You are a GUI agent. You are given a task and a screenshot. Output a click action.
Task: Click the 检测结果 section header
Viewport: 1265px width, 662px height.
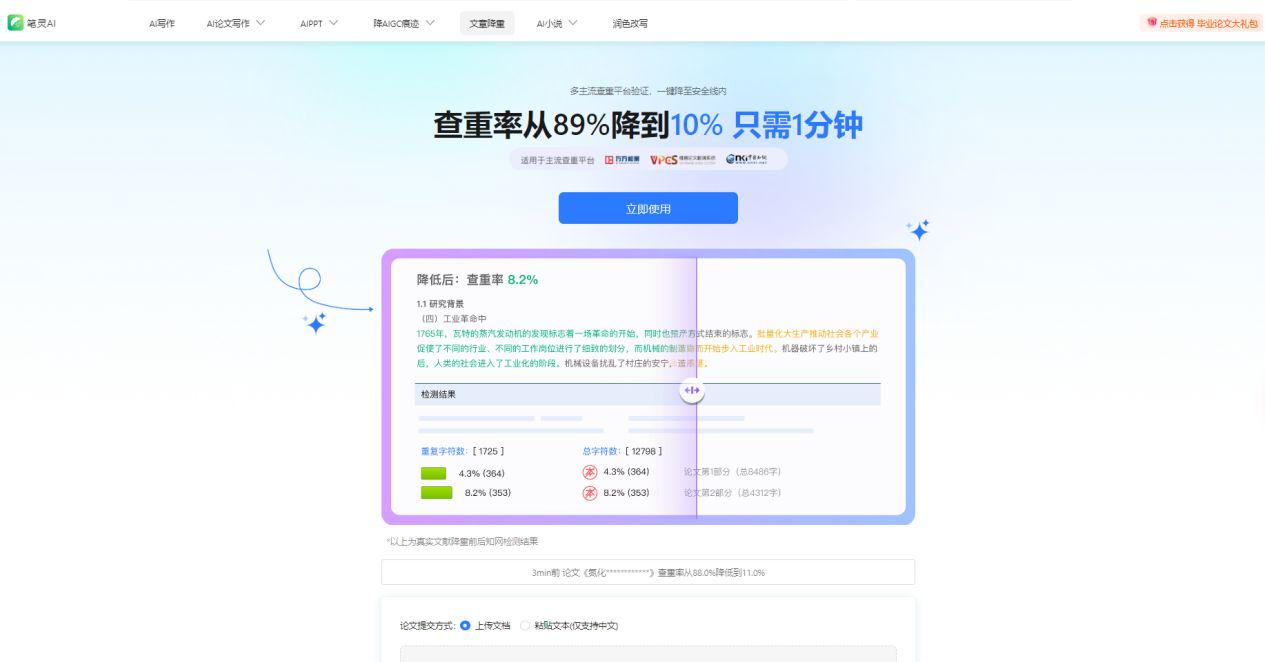(x=648, y=394)
